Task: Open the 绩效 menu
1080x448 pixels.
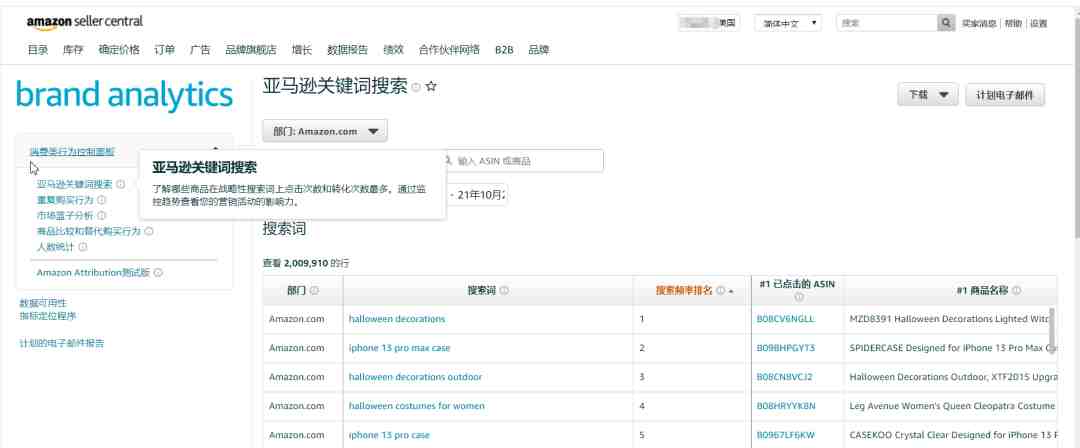Action: (393, 50)
